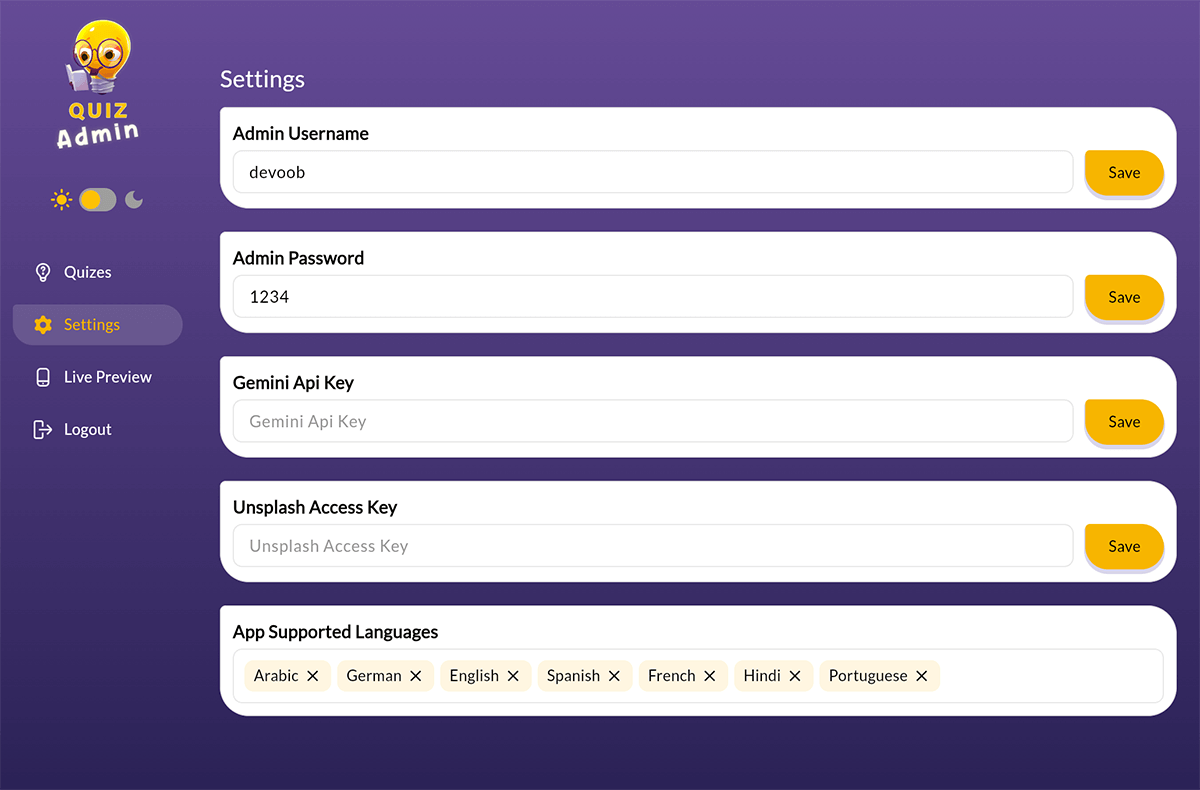Remove the Portuguese language tag
This screenshot has height=790, width=1200.
[922, 676]
